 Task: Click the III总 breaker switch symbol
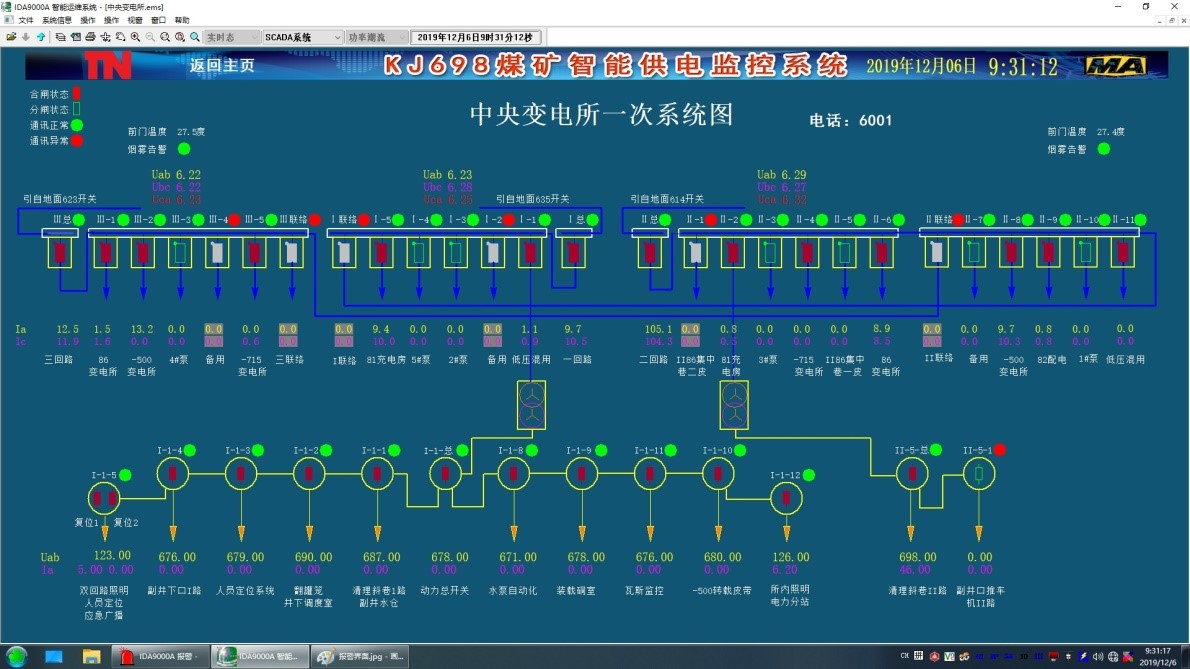60,254
